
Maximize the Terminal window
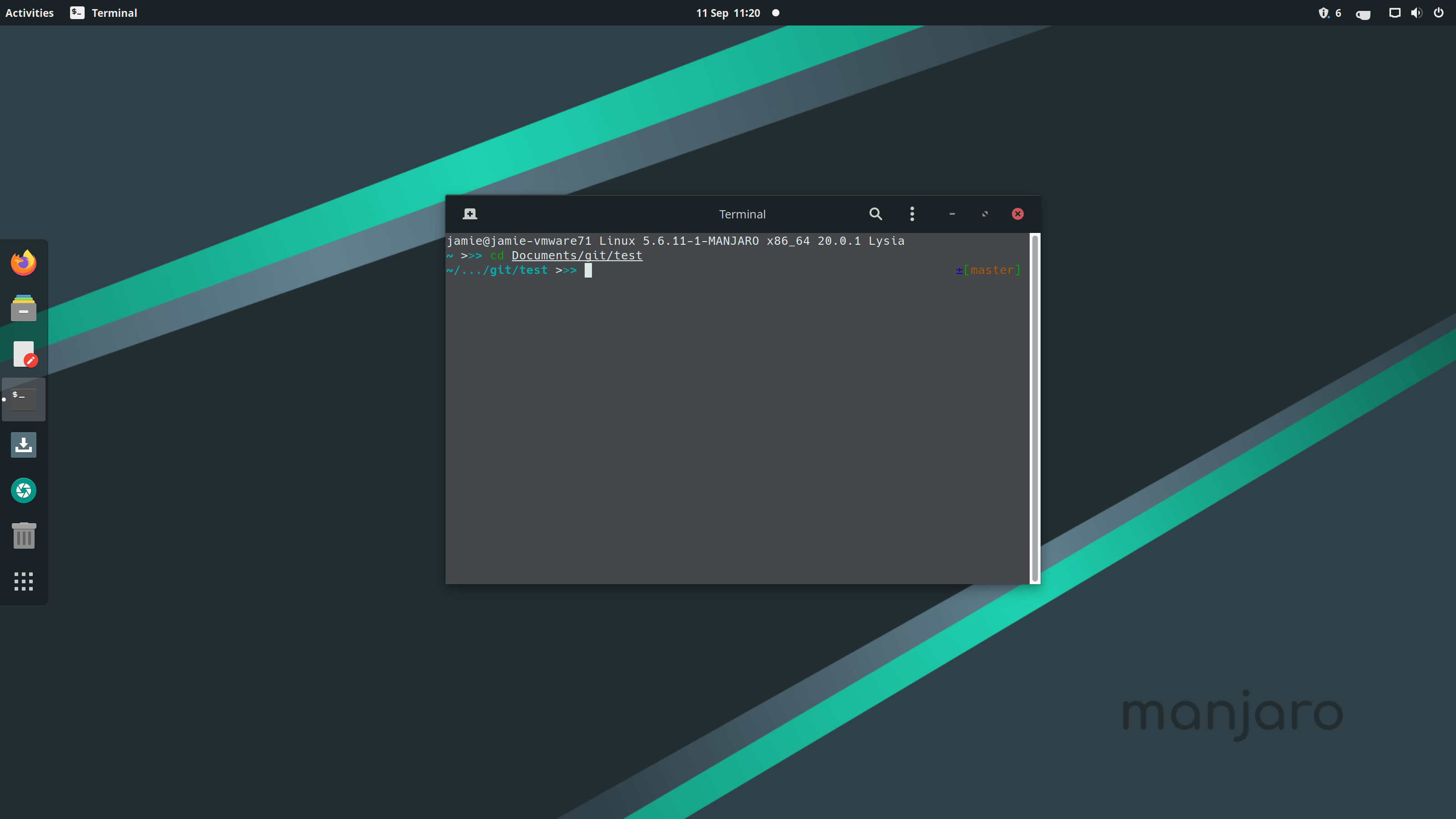pos(985,214)
